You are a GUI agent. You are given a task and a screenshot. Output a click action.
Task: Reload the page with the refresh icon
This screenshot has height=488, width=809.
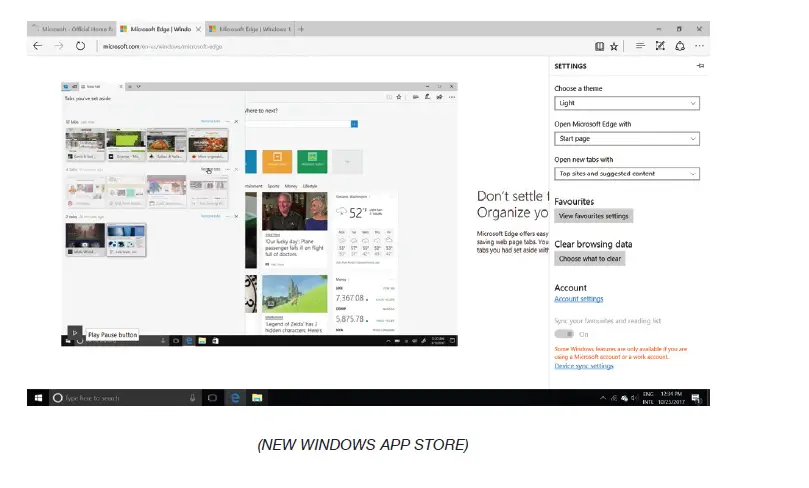(x=80, y=46)
